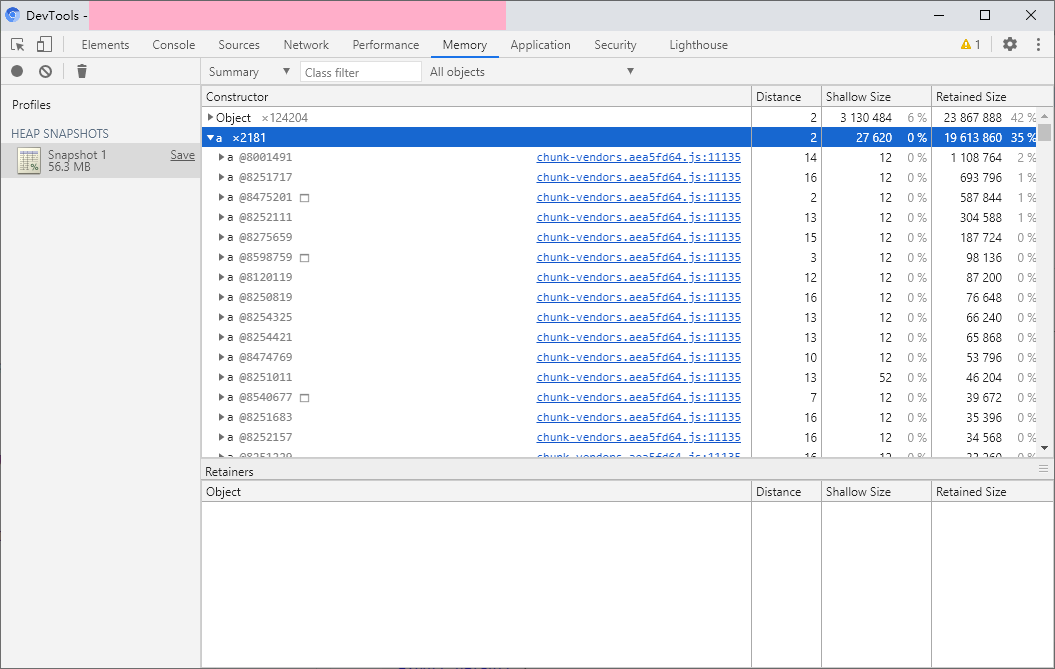Collapse the 'a ×2181' constructor row
Image resolution: width=1055 pixels, height=669 pixels.
(210, 138)
